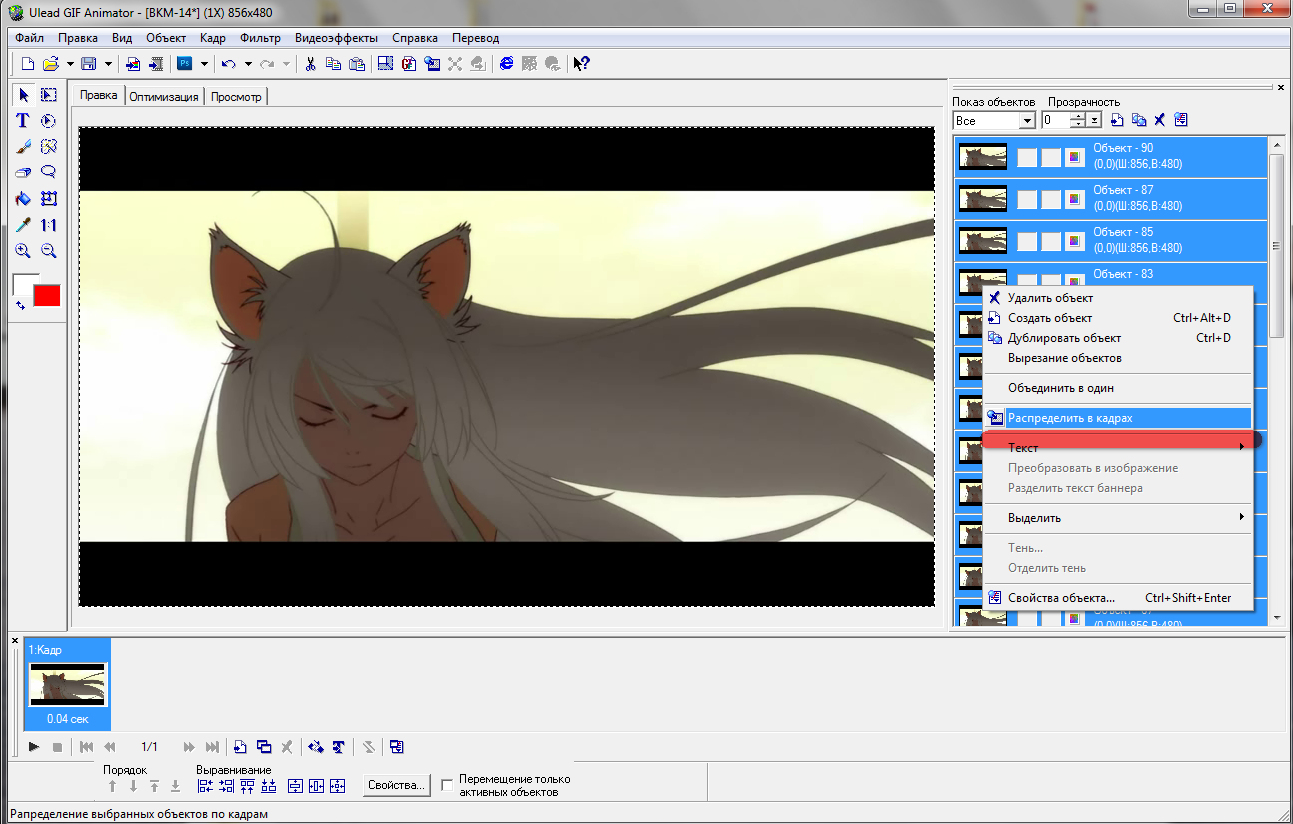
Task: Select the Eraser tool
Action: pos(22,173)
